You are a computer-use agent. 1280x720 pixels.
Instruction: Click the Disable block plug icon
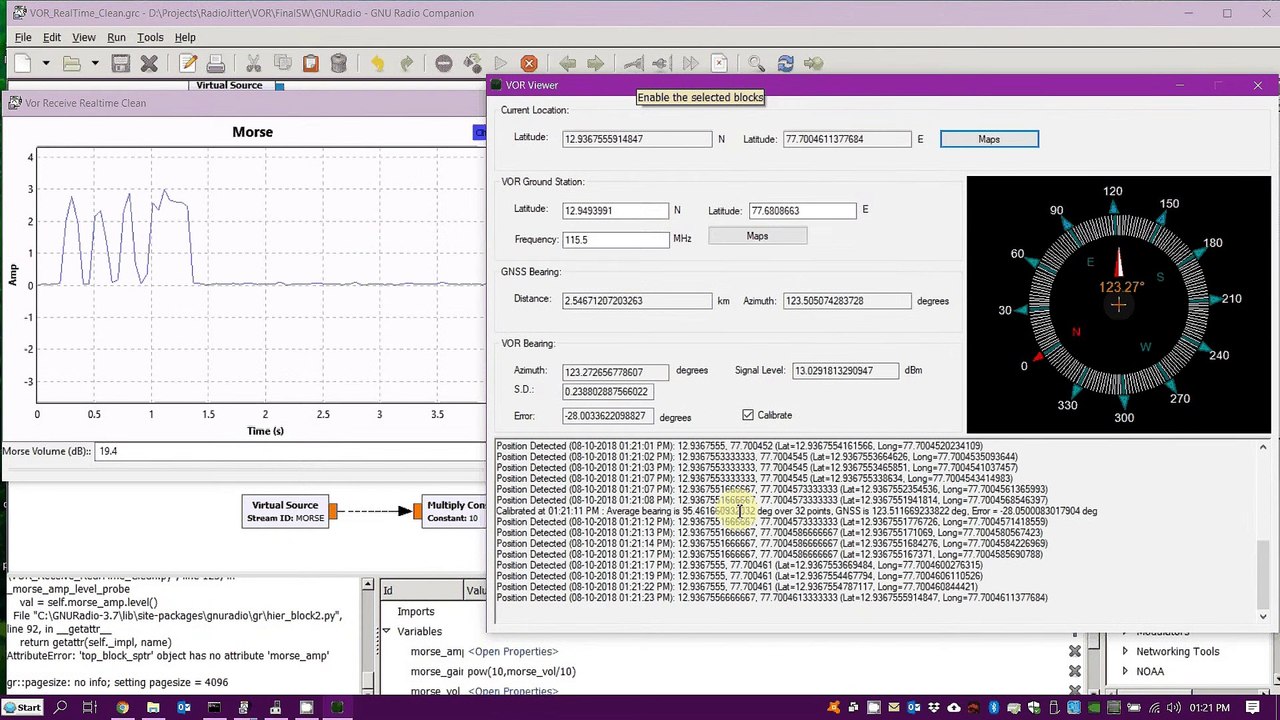[661, 63]
